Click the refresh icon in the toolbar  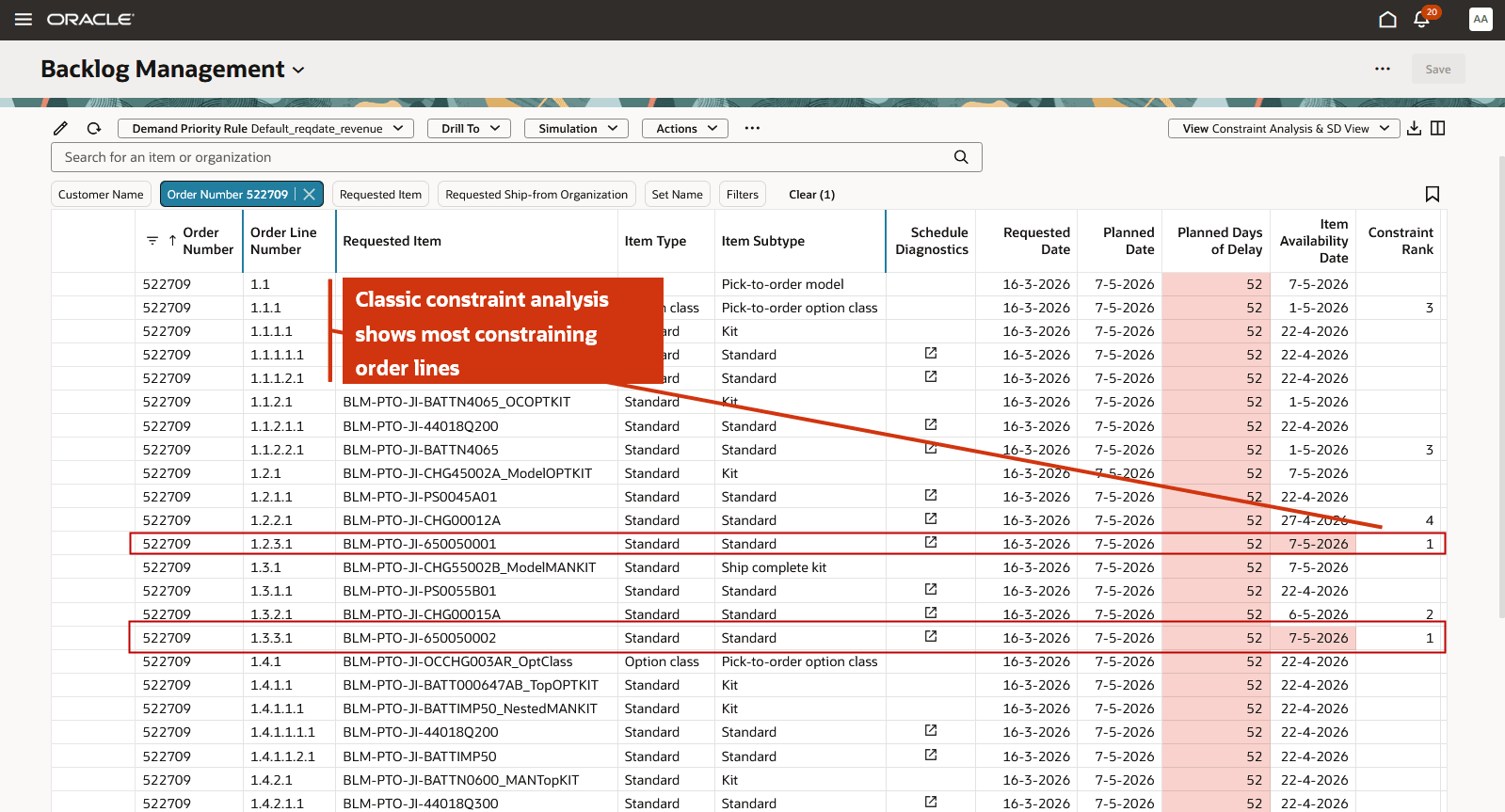click(94, 128)
